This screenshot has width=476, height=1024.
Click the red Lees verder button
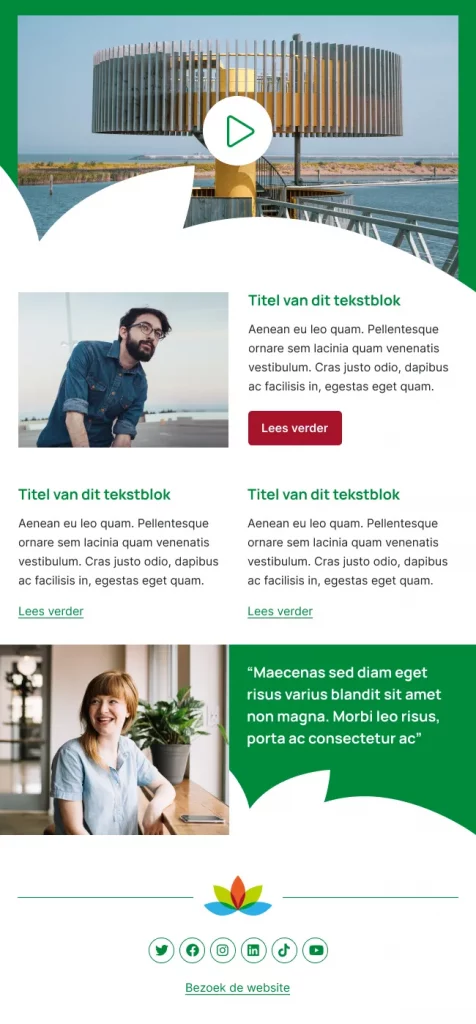[294, 428]
